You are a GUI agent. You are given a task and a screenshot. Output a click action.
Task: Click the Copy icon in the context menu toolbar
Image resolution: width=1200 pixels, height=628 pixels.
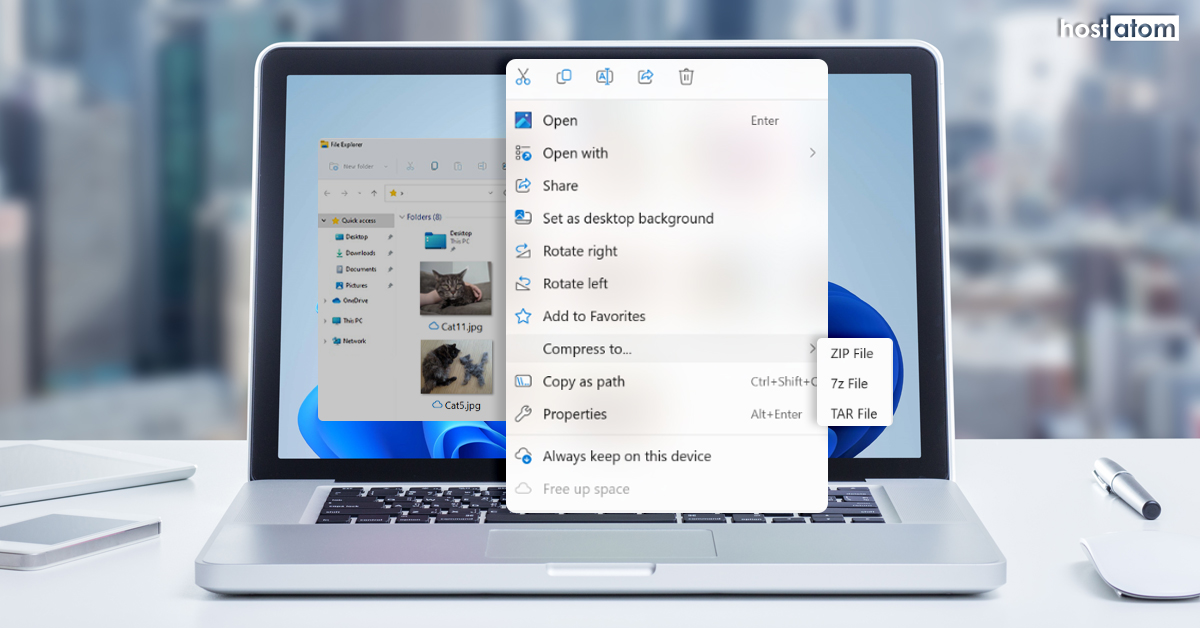coord(563,77)
